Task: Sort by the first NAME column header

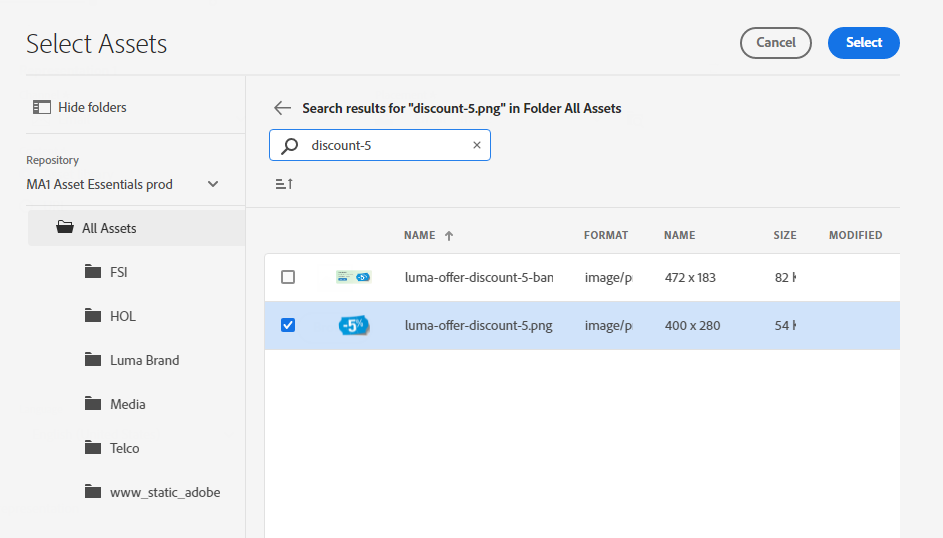Action: pos(419,235)
